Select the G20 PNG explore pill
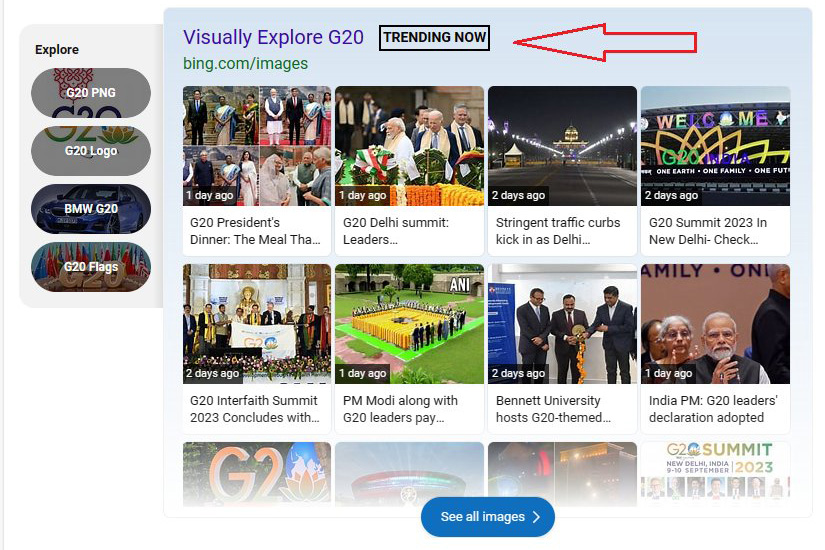The image size is (825, 550). click(x=91, y=93)
